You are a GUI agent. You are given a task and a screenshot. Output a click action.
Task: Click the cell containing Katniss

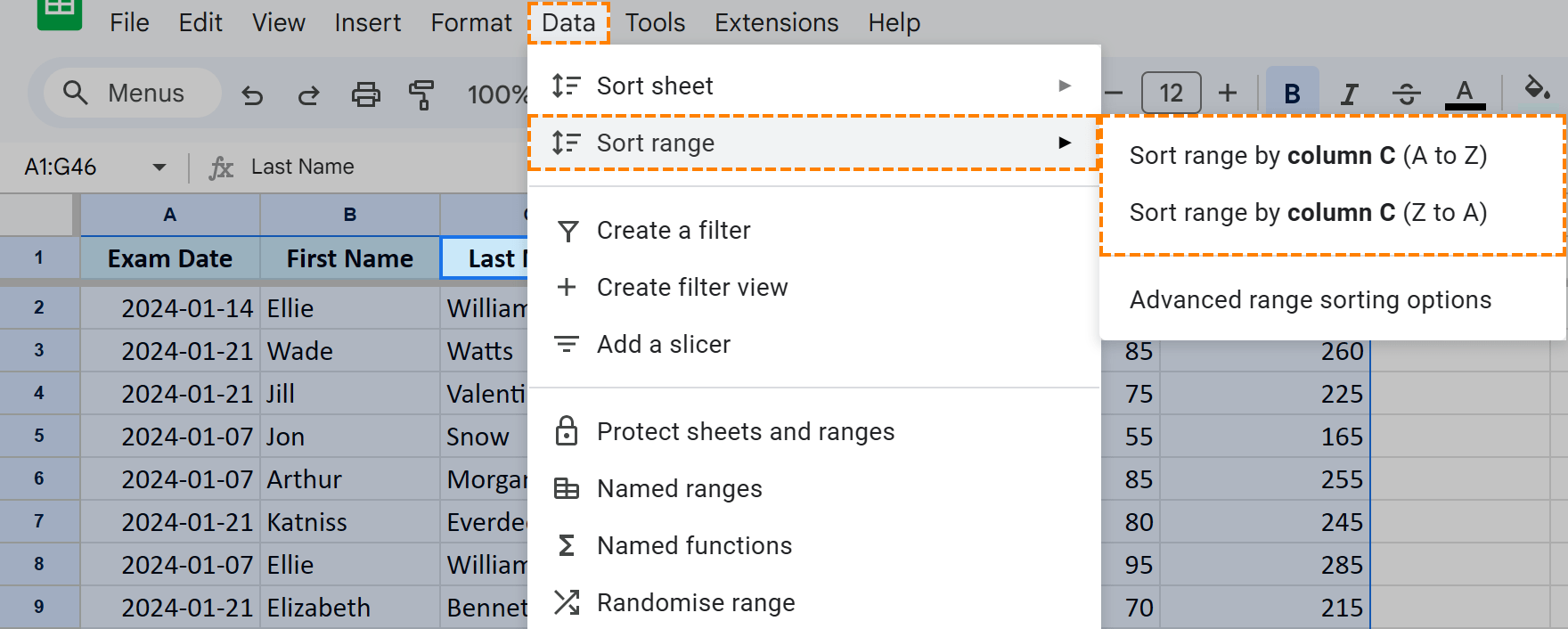tap(350, 522)
